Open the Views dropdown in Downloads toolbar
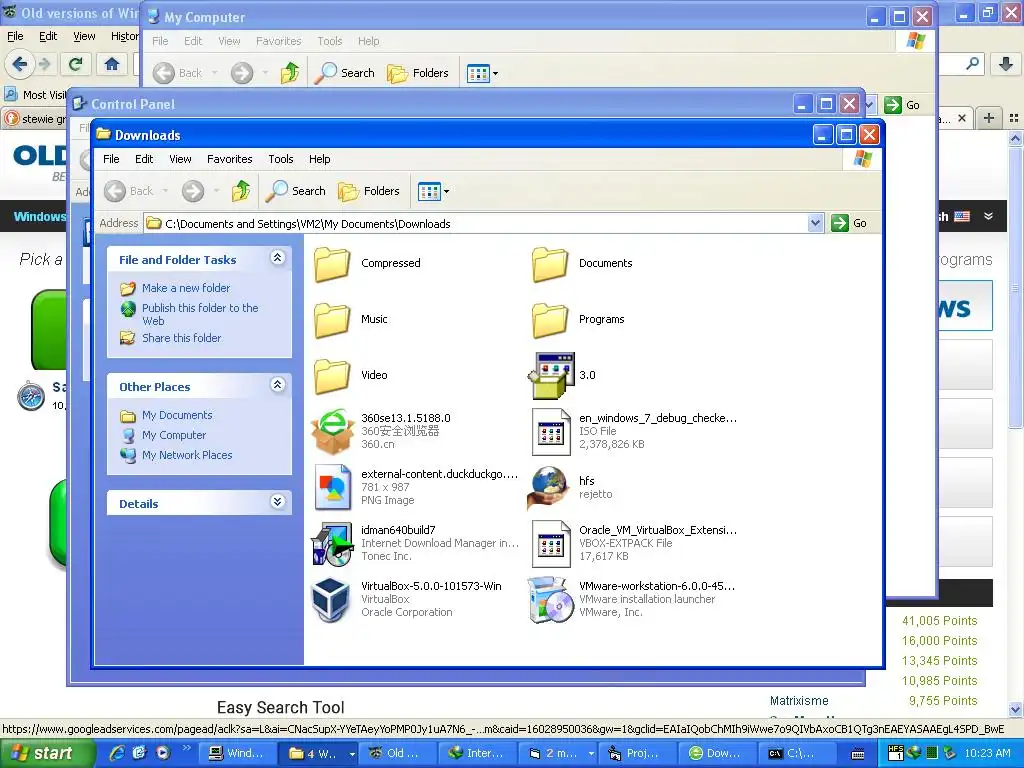This screenshot has height=768, width=1024. tap(433, 191)
